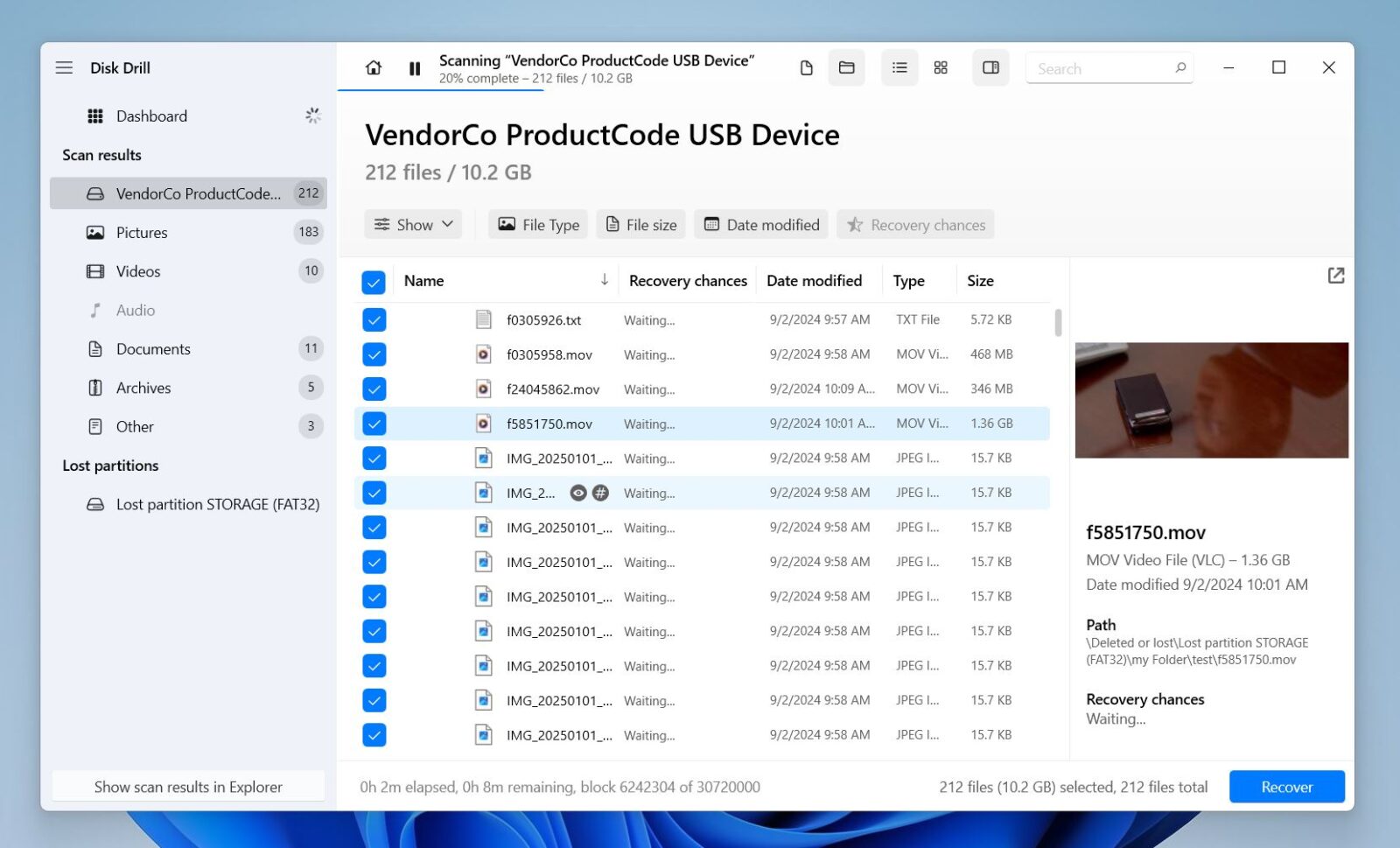Preview the IMG_2 file via eye icon

coord(577,493)
